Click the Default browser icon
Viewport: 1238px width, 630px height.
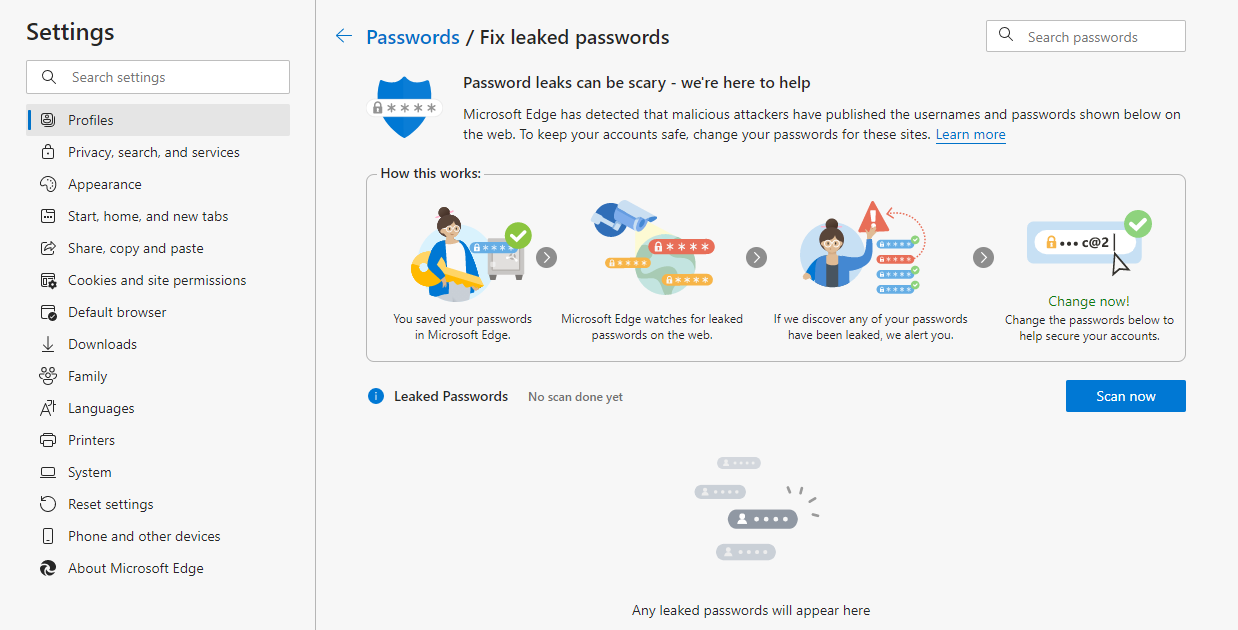coord(48,311)
